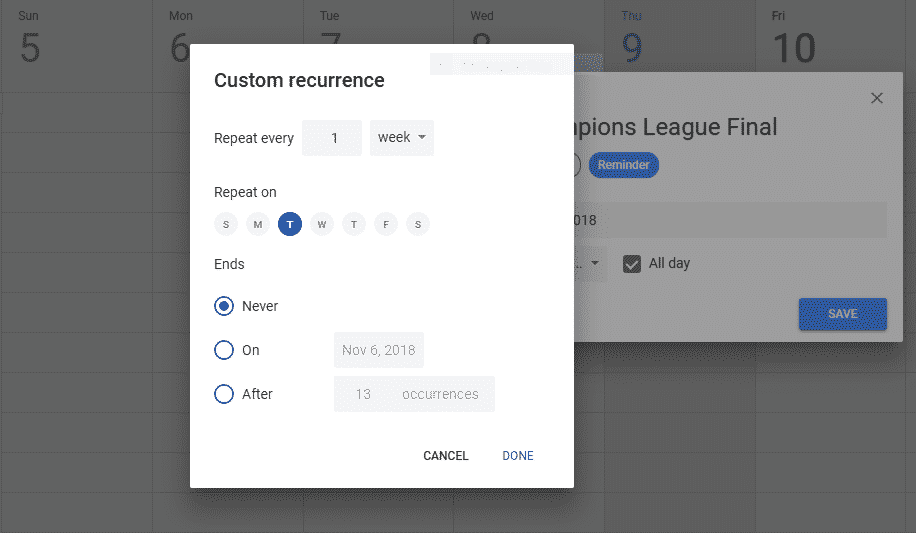The height and width of the screenshot is (533, 916).
Task: Click the blue SAVE button
Action: (x=842, y=314)
